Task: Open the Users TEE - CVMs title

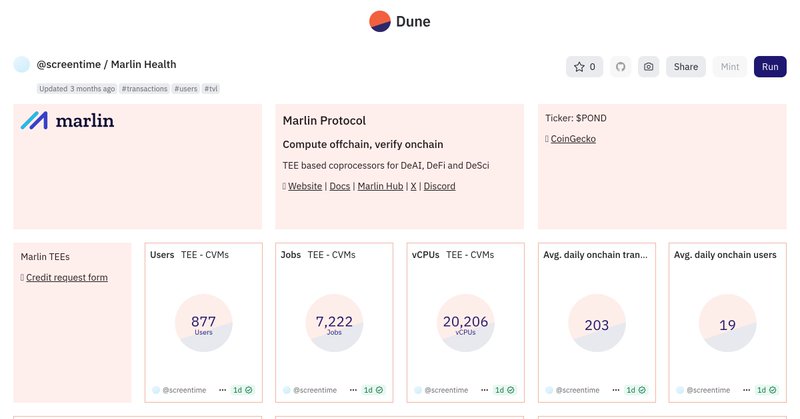Action: point(189,255)
